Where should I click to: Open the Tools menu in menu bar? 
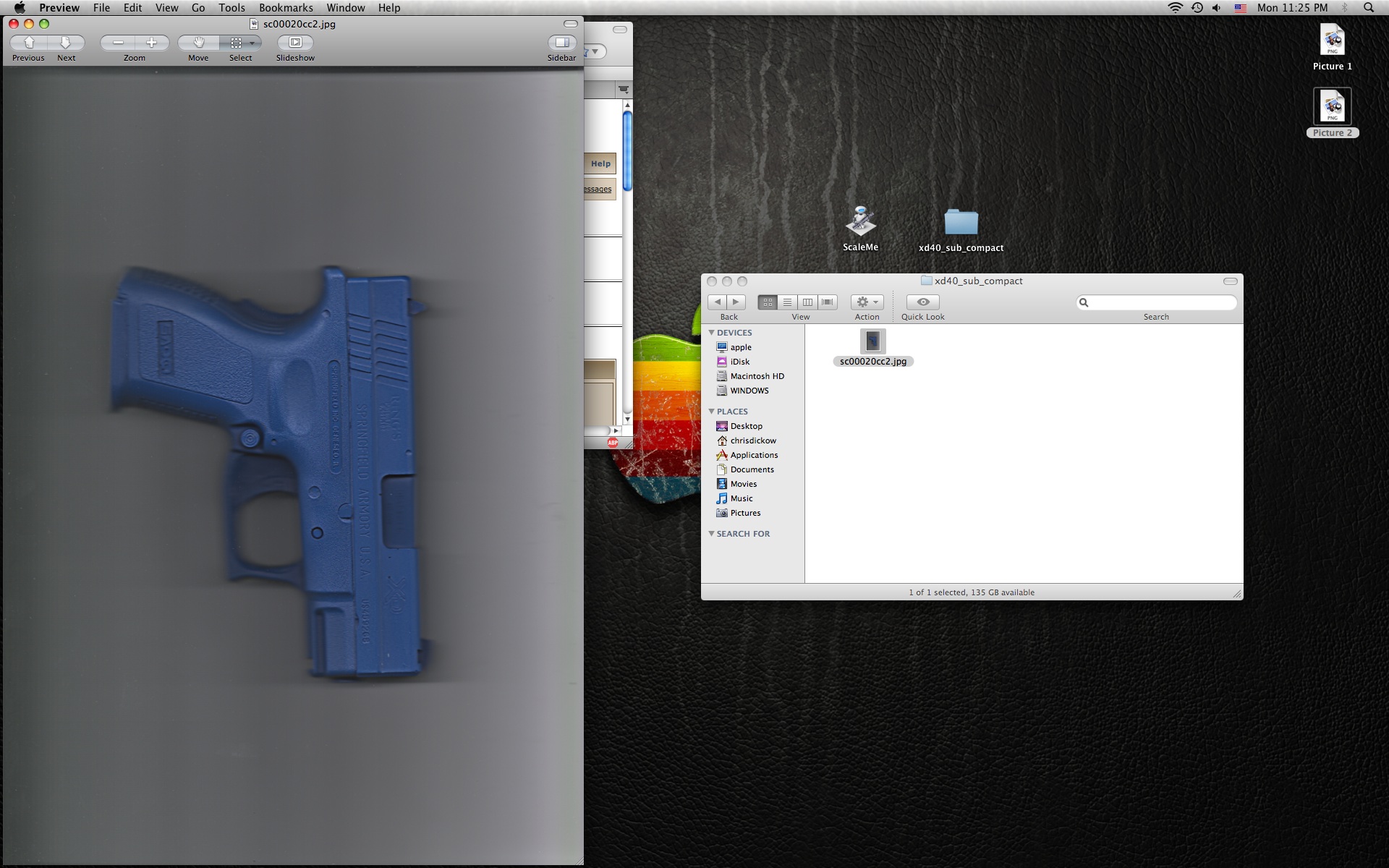231,8
